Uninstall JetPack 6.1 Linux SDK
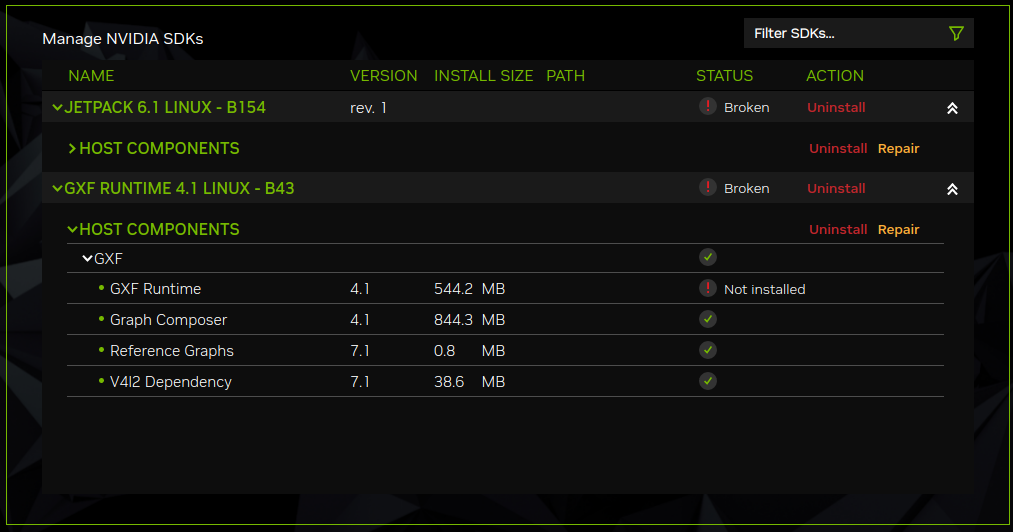The width and height of the screenshot is (1013, 532). (836, 108)
